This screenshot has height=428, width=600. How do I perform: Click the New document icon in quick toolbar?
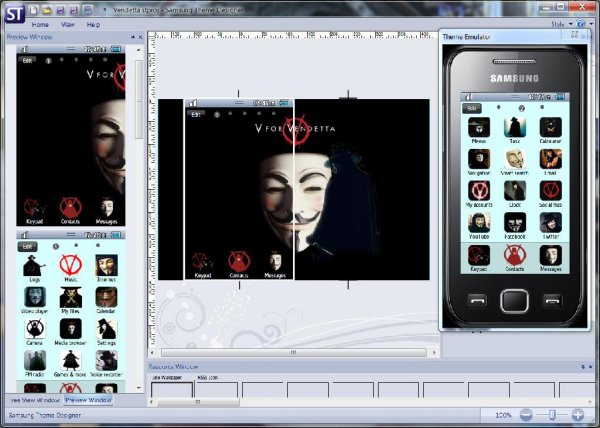(x=34, y=10)
